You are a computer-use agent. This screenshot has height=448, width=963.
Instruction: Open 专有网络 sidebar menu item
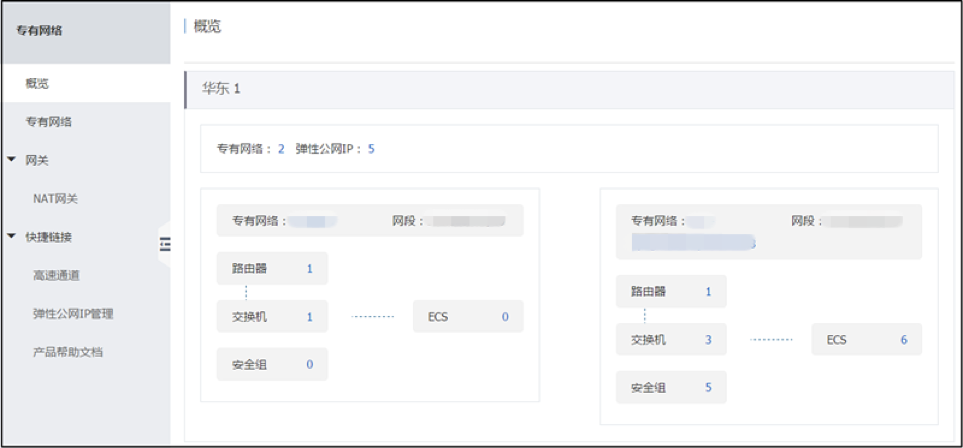[x=48, y=121]
